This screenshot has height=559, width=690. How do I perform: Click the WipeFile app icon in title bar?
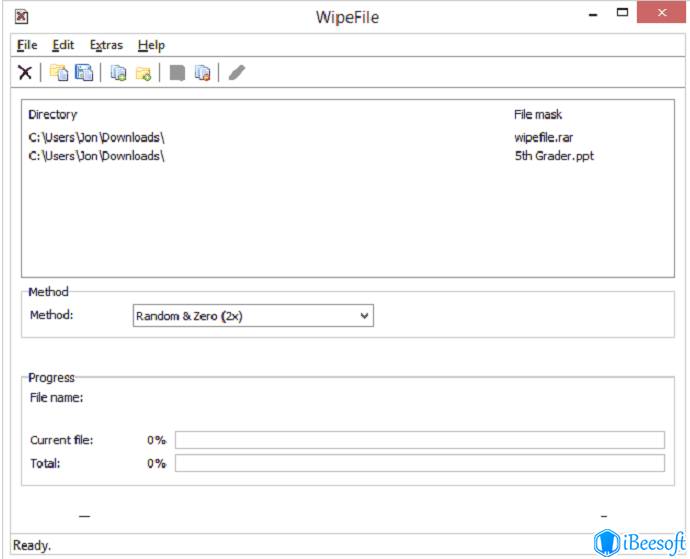click(22, 17)
